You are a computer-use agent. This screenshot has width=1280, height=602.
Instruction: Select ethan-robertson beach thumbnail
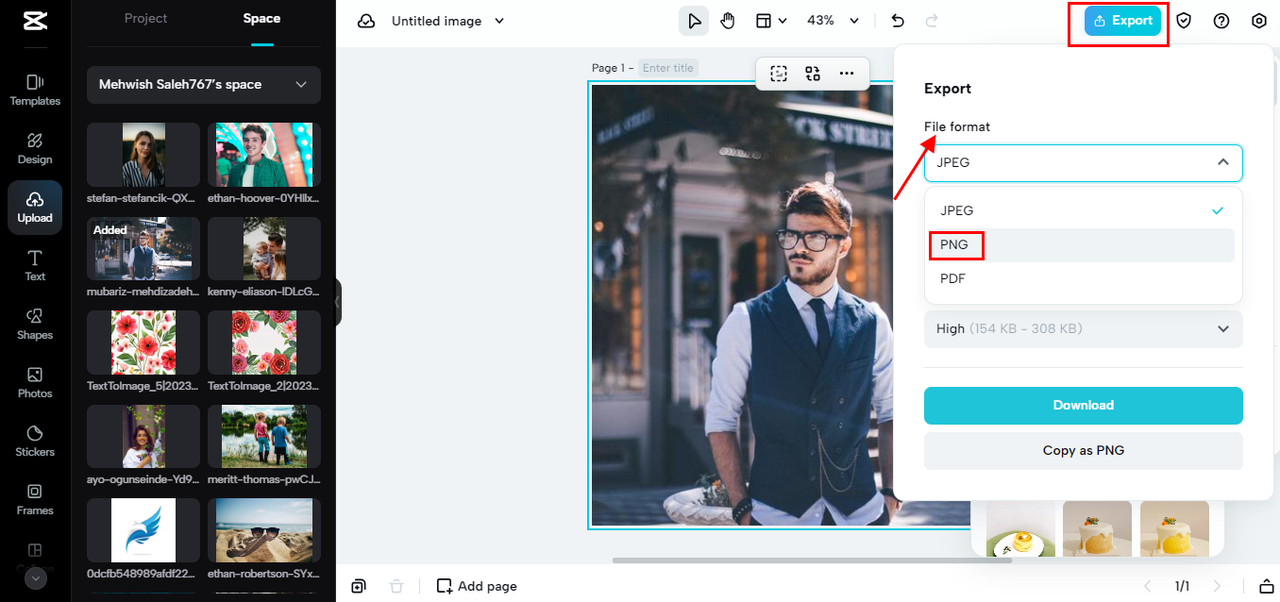(264, 530)
